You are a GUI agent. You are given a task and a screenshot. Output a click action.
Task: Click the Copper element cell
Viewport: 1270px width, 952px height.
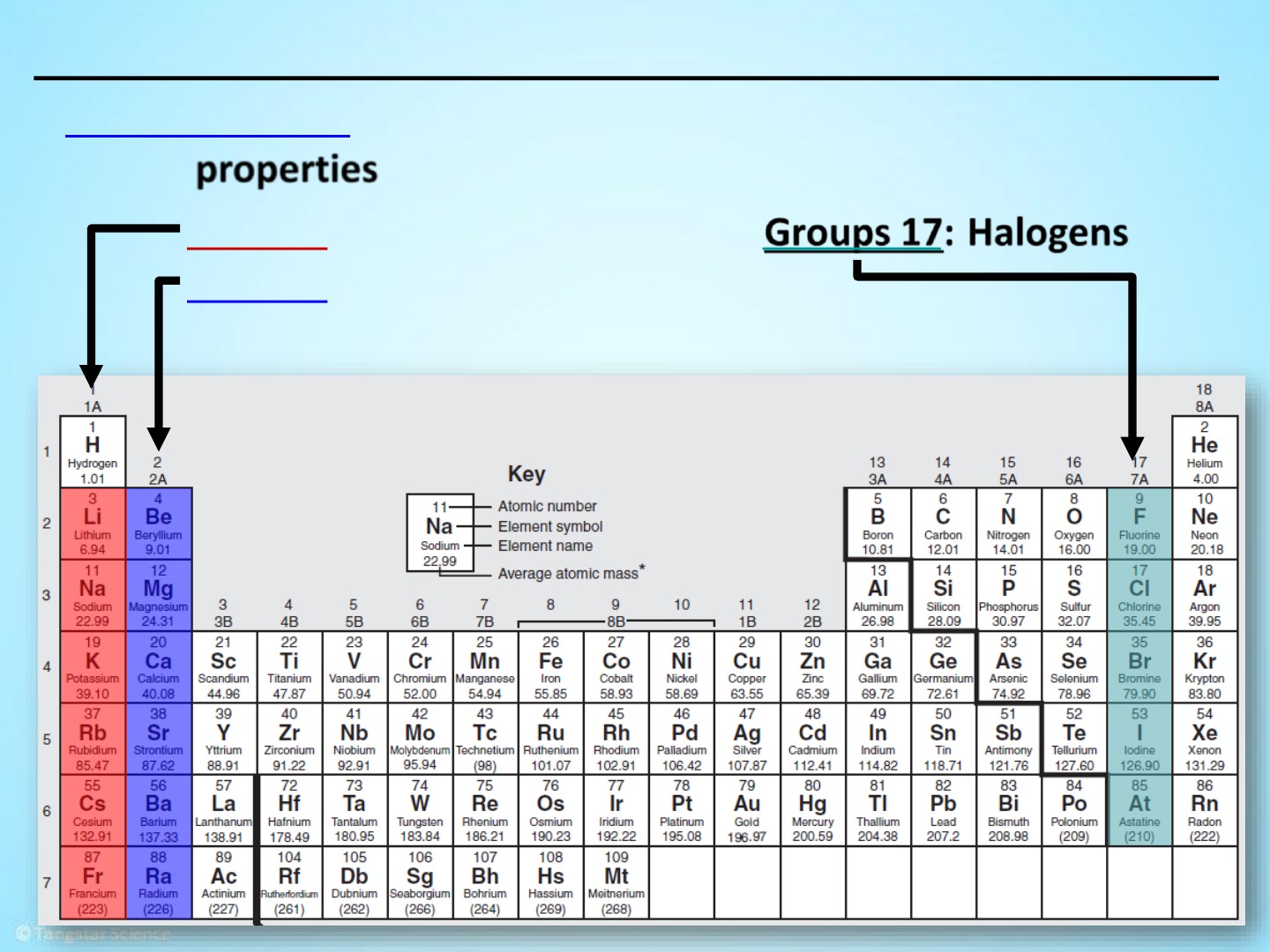point(747,667)
